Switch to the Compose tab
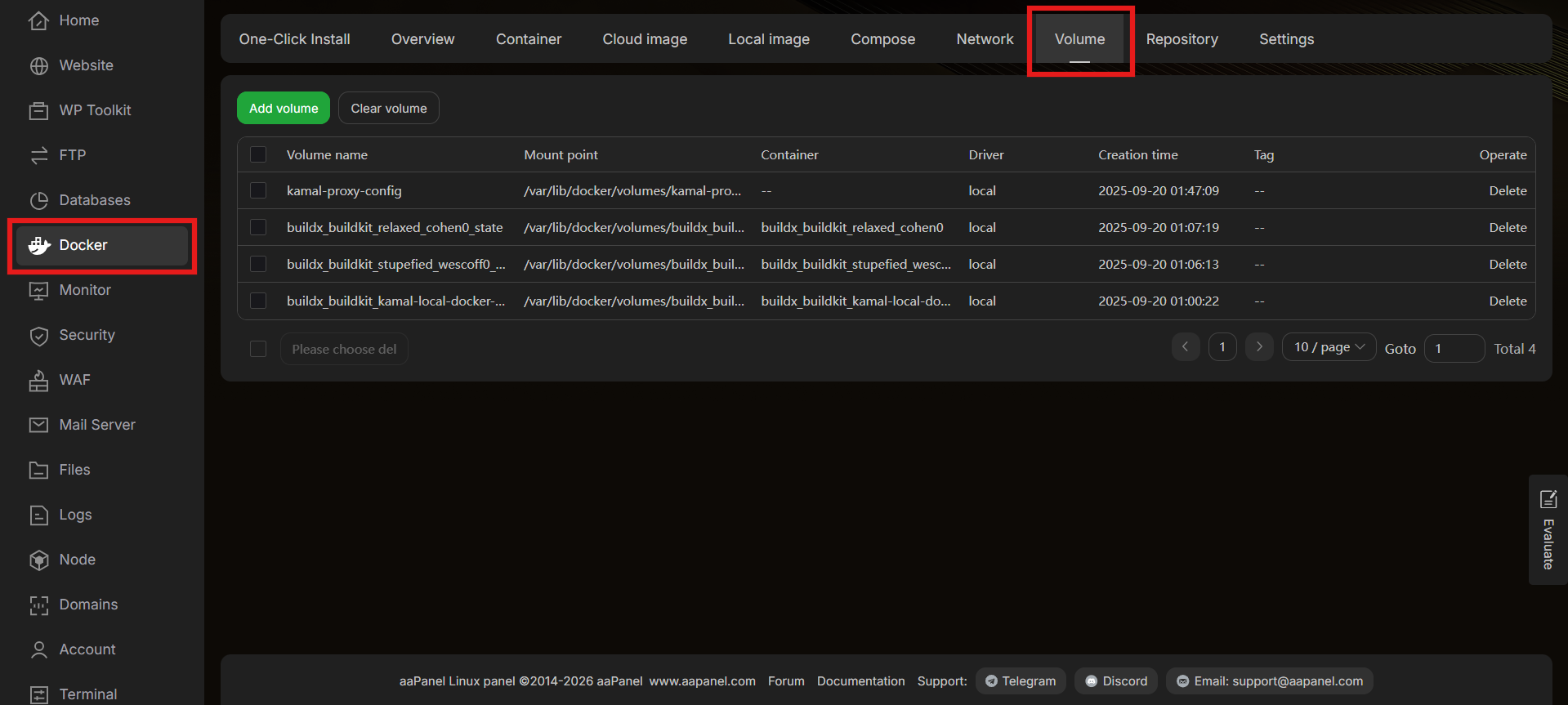The height and width of the screenshot is (705, 1568). [882, 39]
